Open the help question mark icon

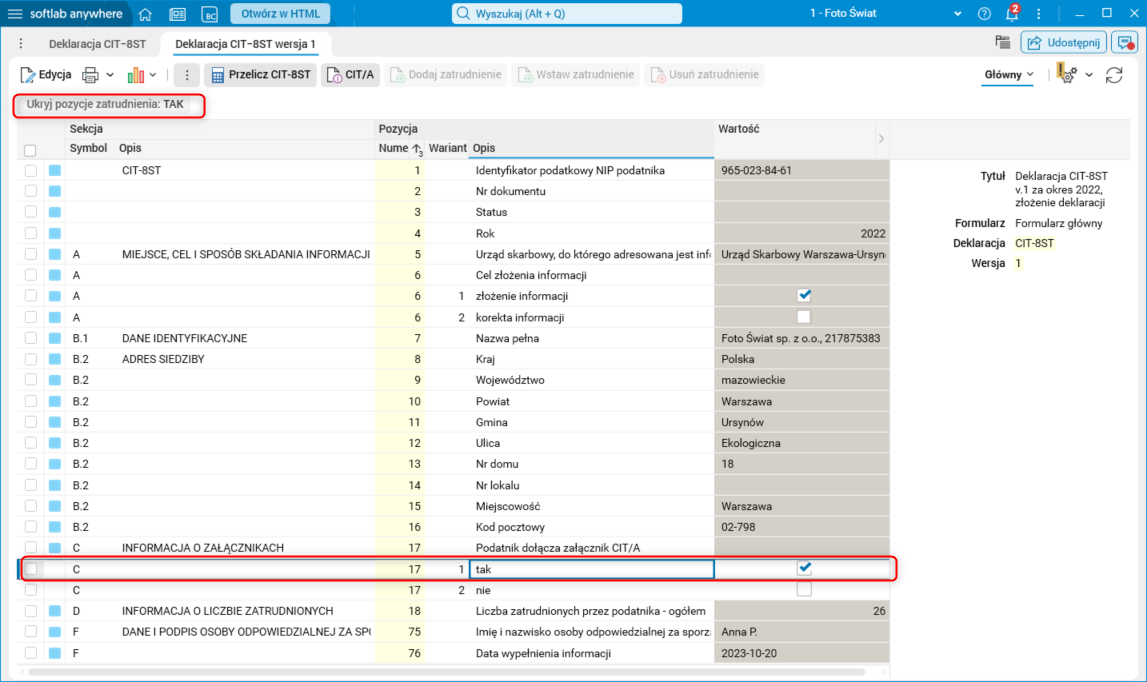(985, 14)
